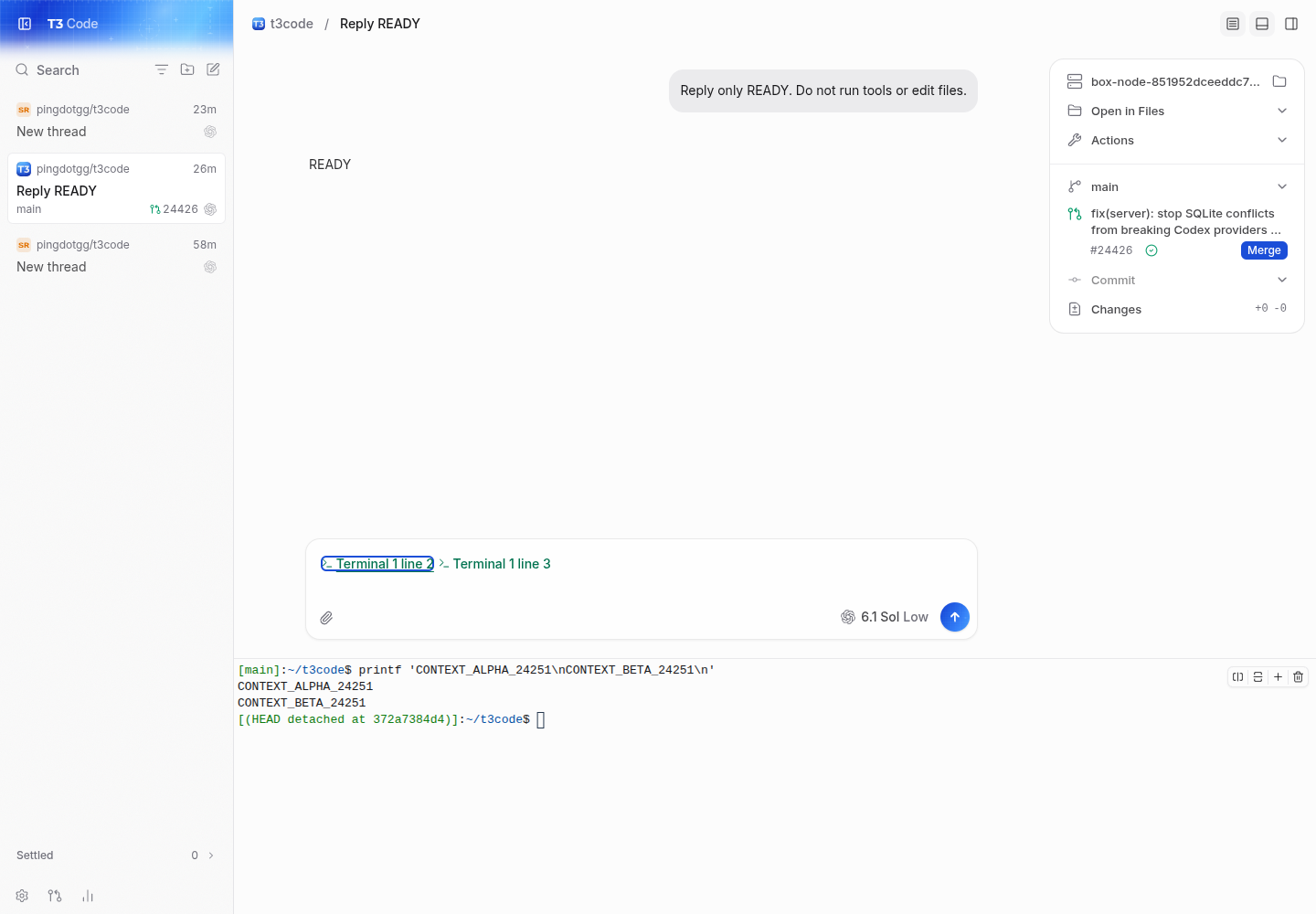Open the folder icon beside box-node name
Screen dimensions: 1316x914
(1279, 81)
